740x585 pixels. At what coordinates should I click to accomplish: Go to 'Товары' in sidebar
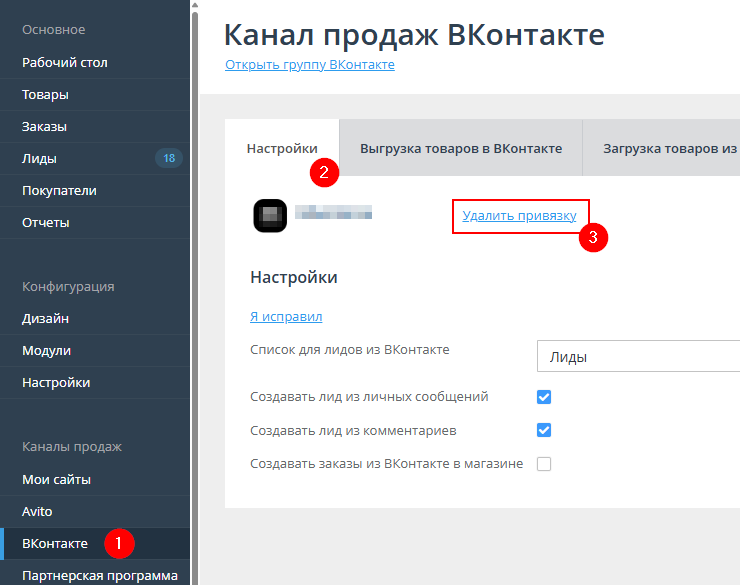[45, 94]
